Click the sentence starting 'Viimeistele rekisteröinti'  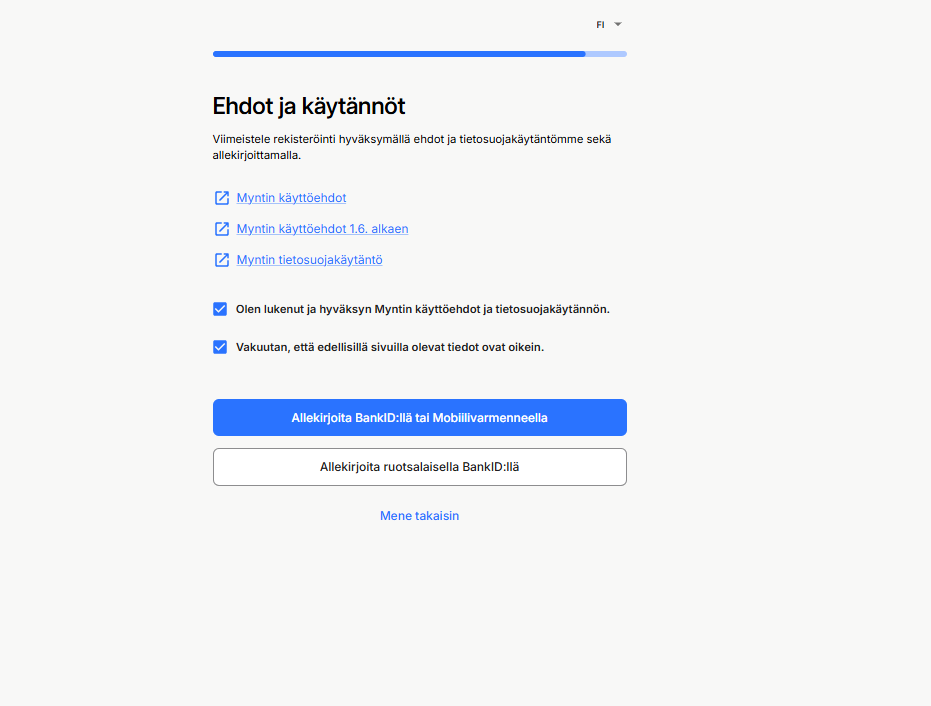[x=412, y=147]
